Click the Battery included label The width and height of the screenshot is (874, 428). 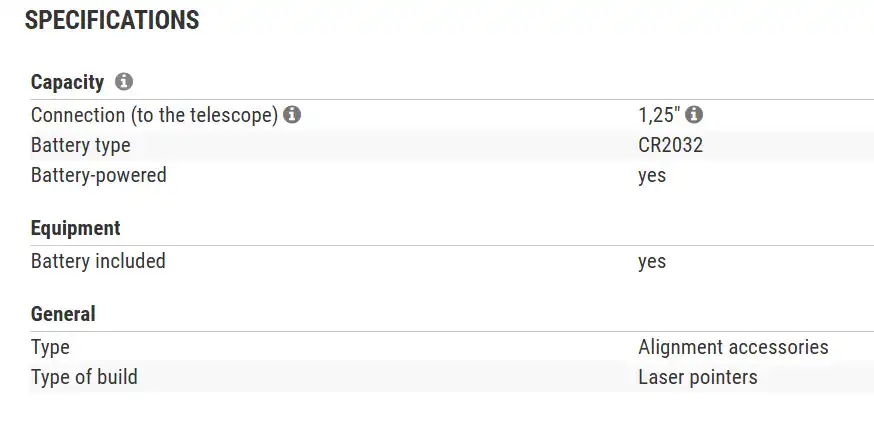coord(98,261)
